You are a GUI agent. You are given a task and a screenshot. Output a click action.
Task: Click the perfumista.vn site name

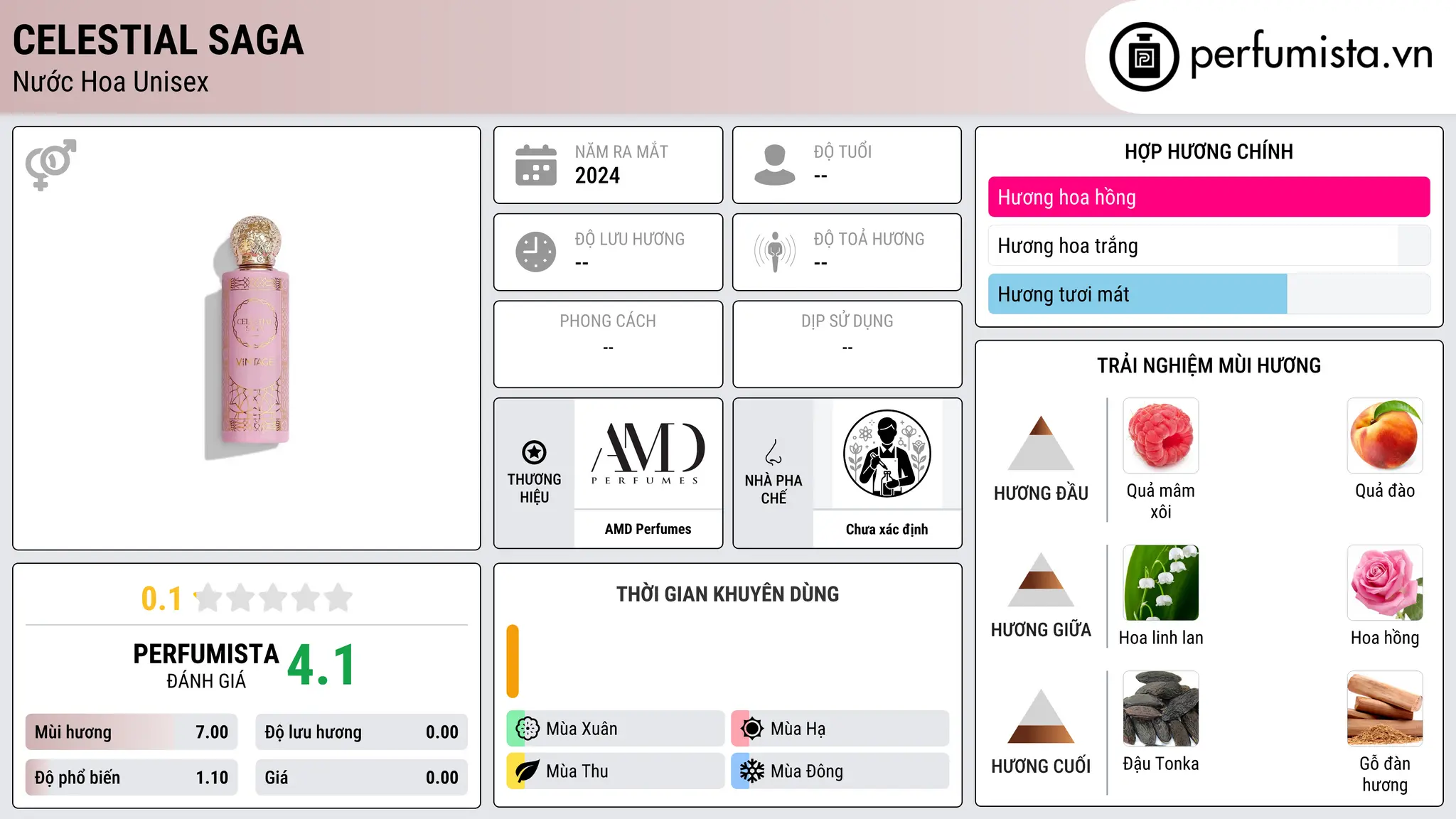click(x=1311, y=55)
